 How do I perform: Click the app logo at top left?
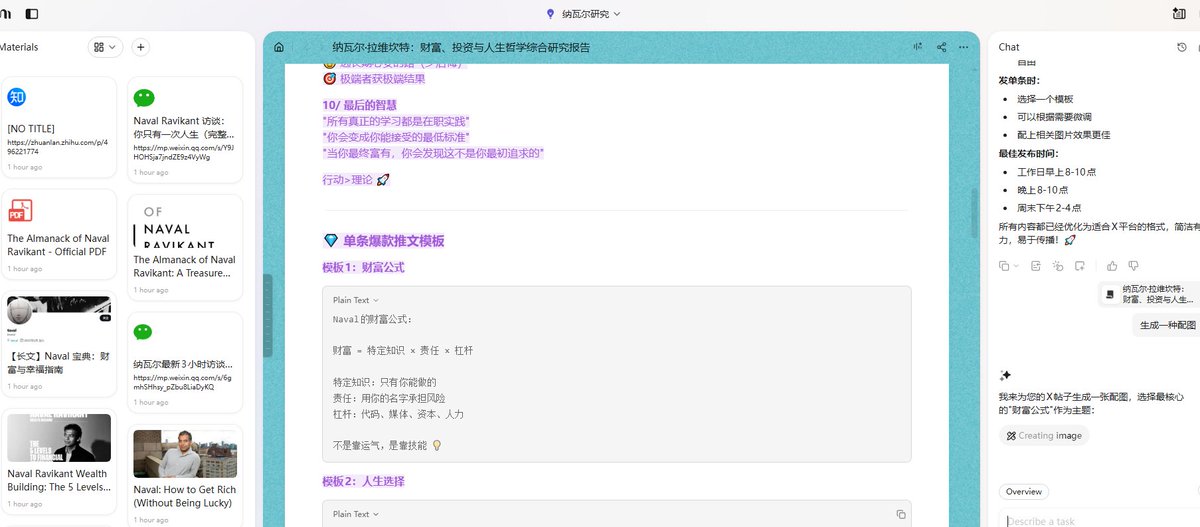(x=5, y=14)
